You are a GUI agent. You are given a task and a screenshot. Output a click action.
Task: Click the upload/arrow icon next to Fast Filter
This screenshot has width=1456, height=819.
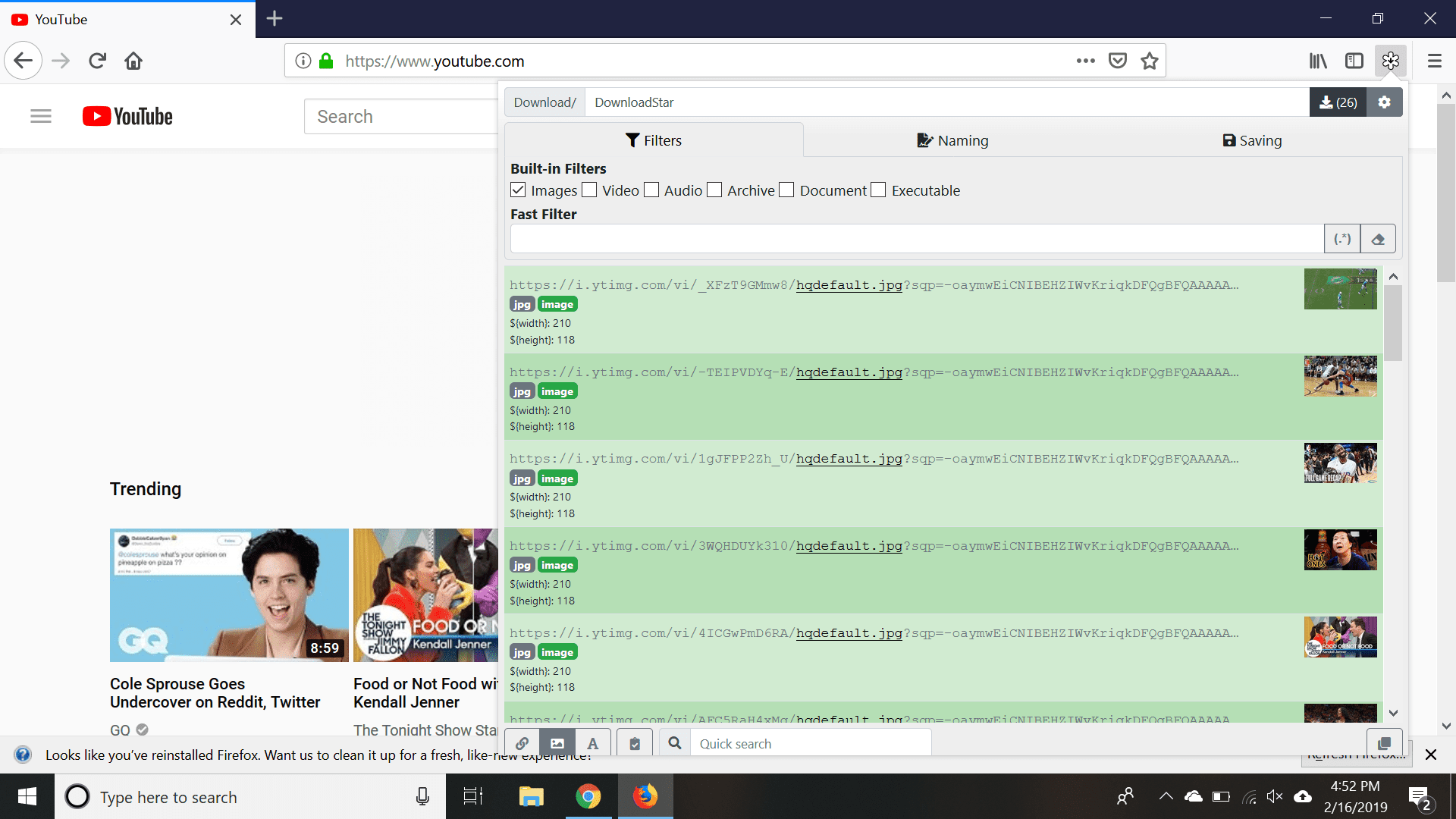[x=1378, y=238]
